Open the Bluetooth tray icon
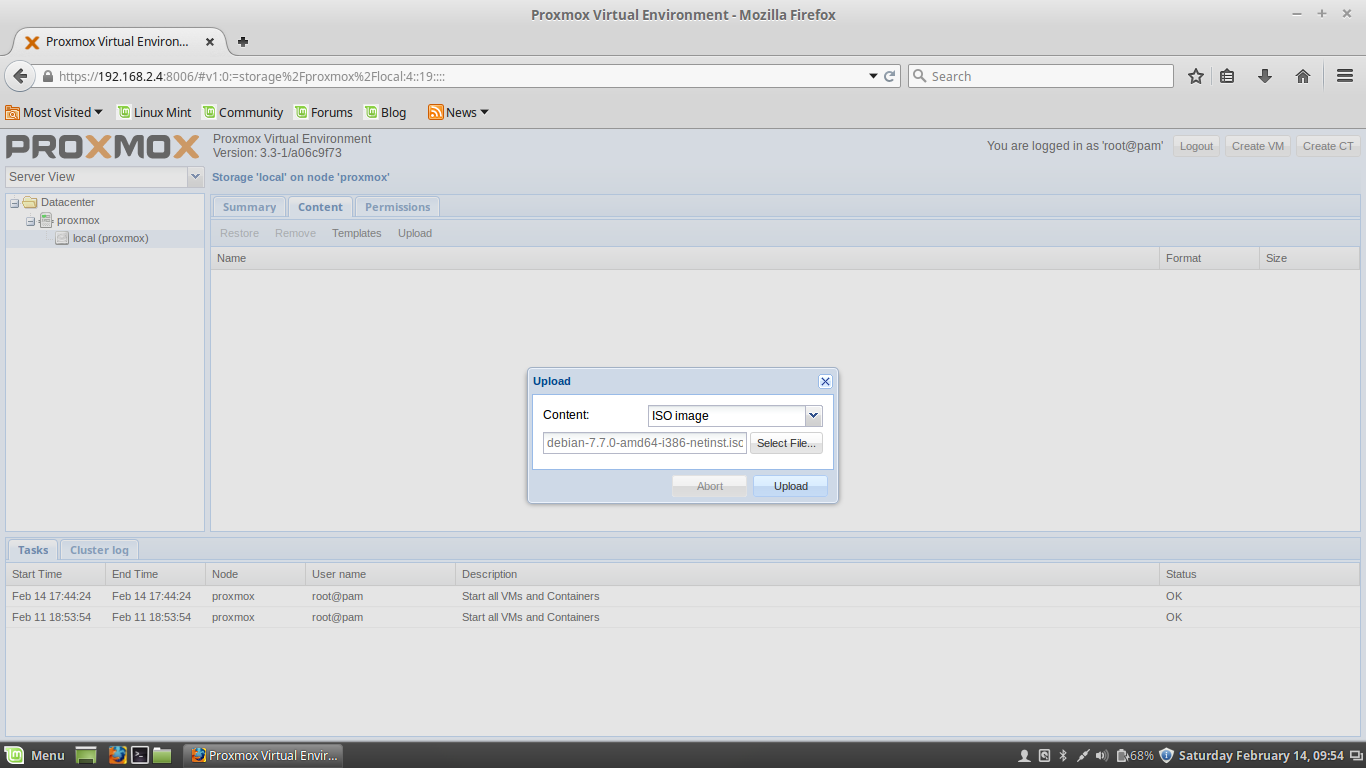 click(x=1063, y=756)
